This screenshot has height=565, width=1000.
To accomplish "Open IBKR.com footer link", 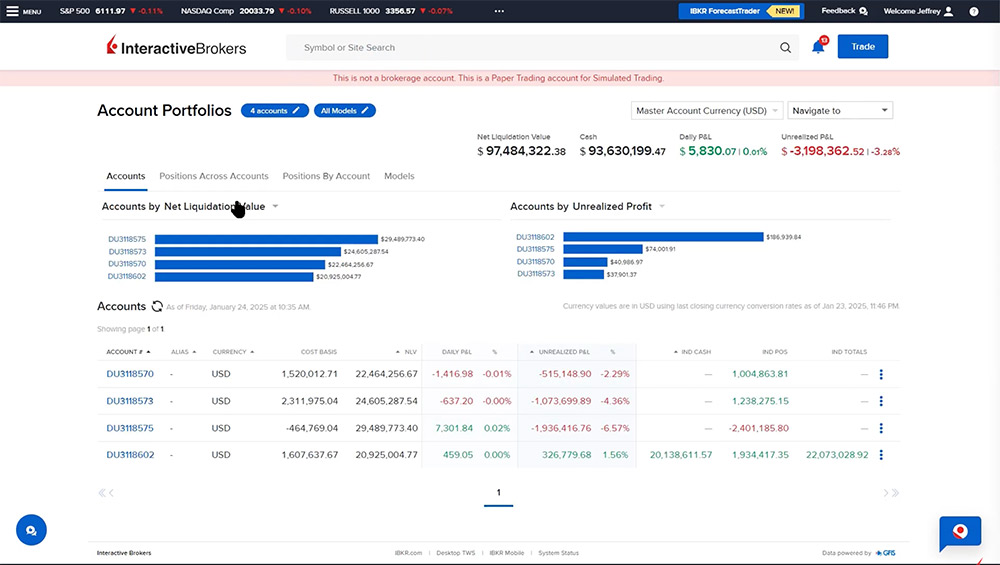I will (408, 553).
